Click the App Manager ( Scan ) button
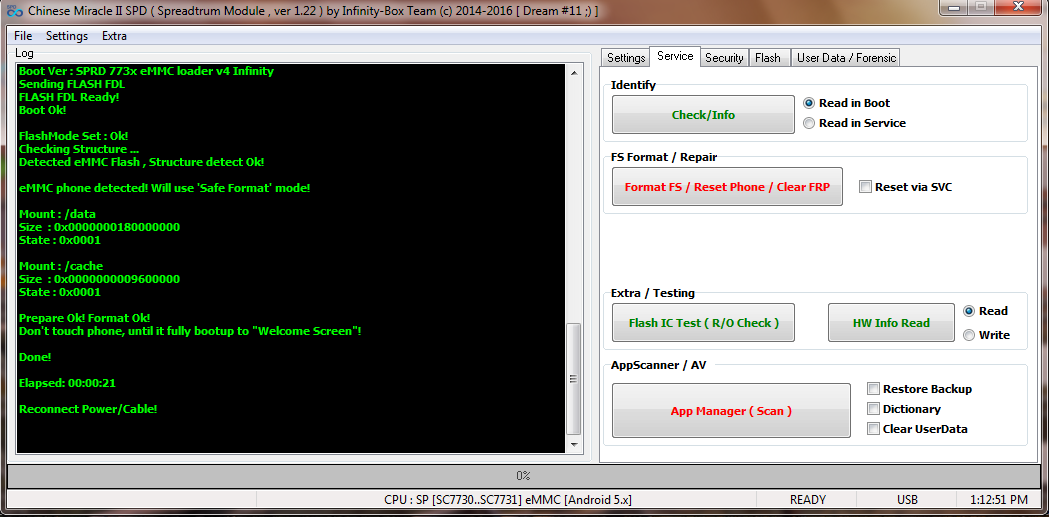1049x517 pixels. (x=731, y=411)
